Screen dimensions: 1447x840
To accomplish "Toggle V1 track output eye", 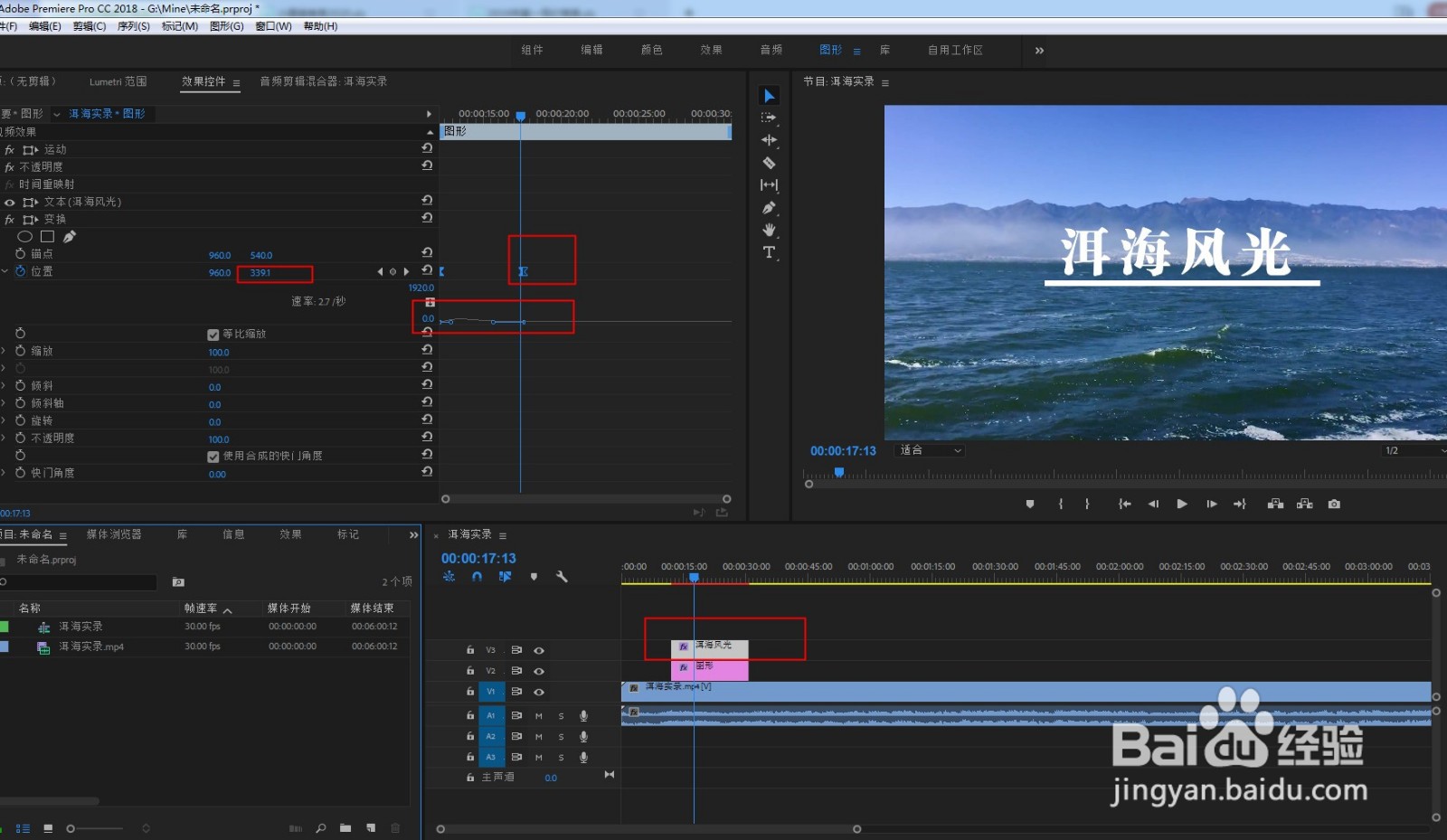I will click(x=539, y=692).
